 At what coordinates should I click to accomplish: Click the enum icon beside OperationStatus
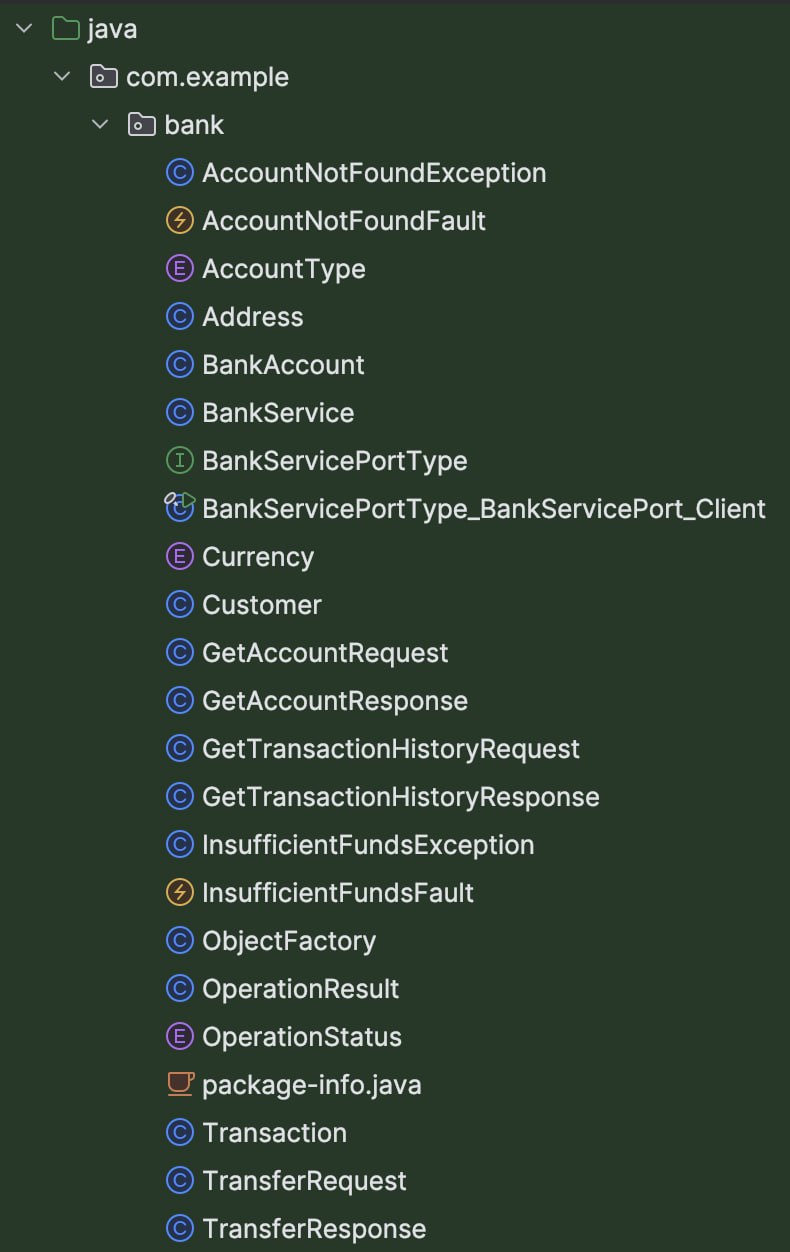click(x=179, y=1037)
